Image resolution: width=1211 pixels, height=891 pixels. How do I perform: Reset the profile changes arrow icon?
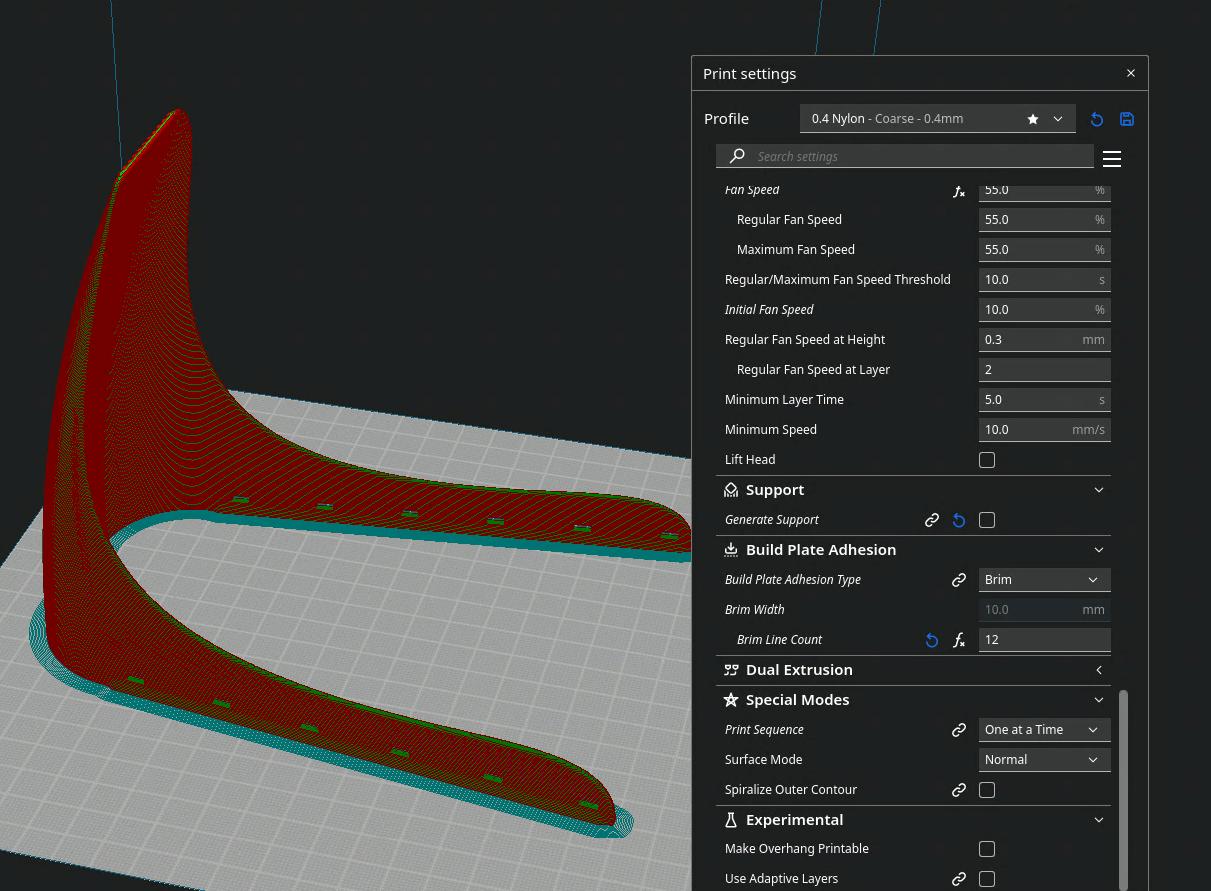1097,119
